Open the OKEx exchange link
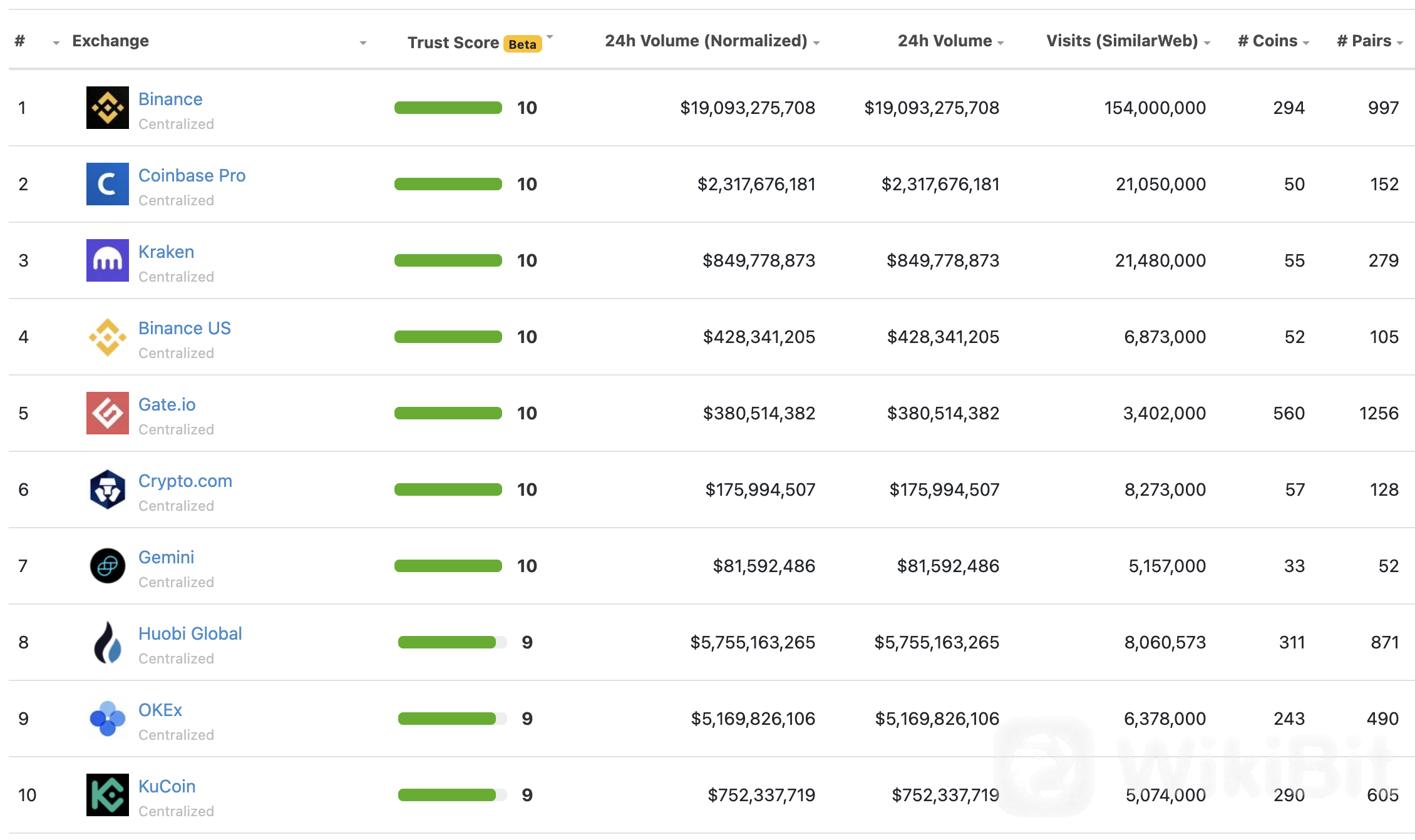 pos(160,710)
